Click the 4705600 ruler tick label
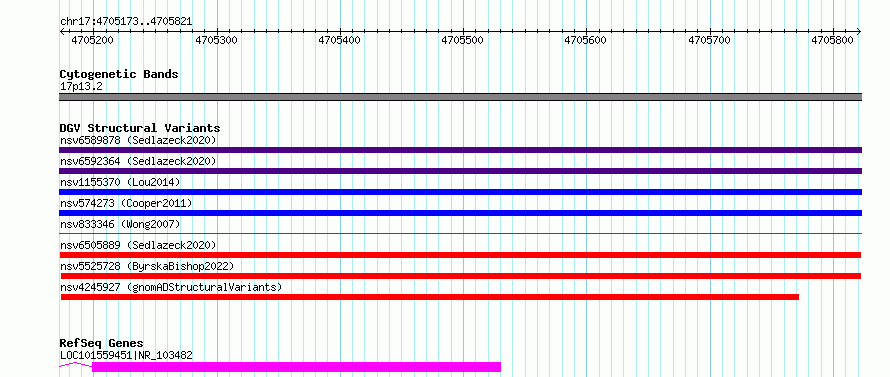The width and height of the screenshot is (890, 377). [x=586, y=40]
